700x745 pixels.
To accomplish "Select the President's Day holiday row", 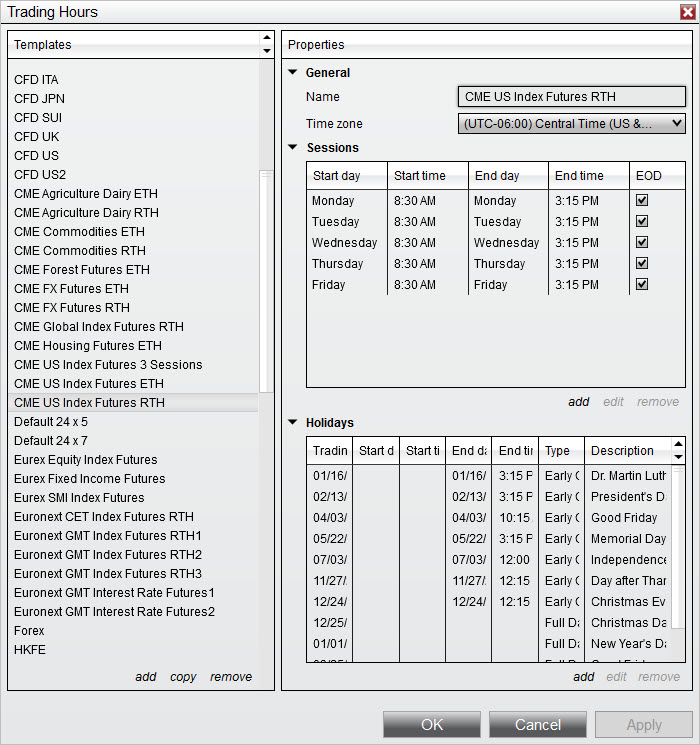I will click(x=489, y=497).
